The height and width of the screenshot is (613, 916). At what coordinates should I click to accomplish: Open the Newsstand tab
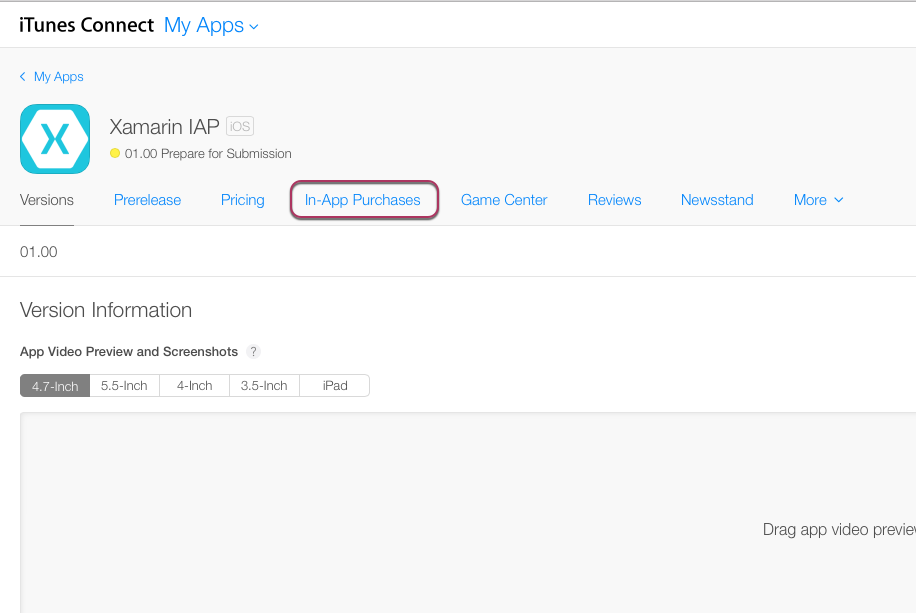(717, 200)
